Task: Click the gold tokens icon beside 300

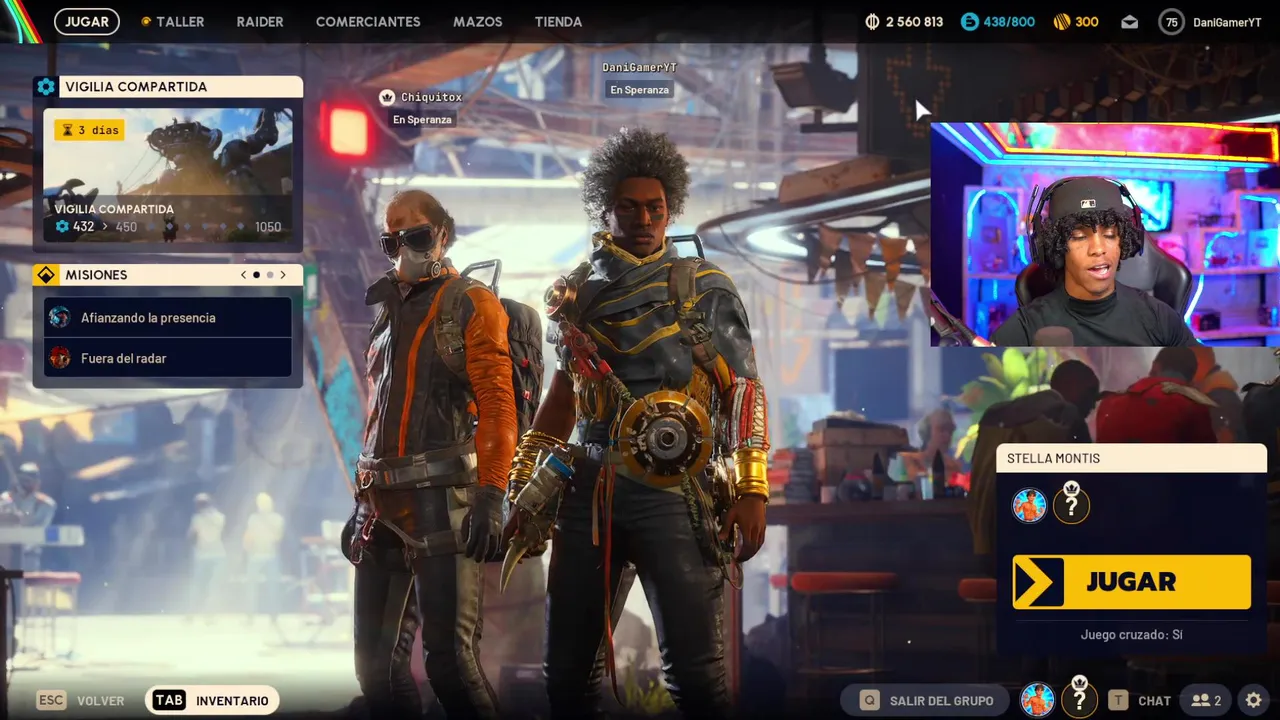Action: pos(1062,21)
